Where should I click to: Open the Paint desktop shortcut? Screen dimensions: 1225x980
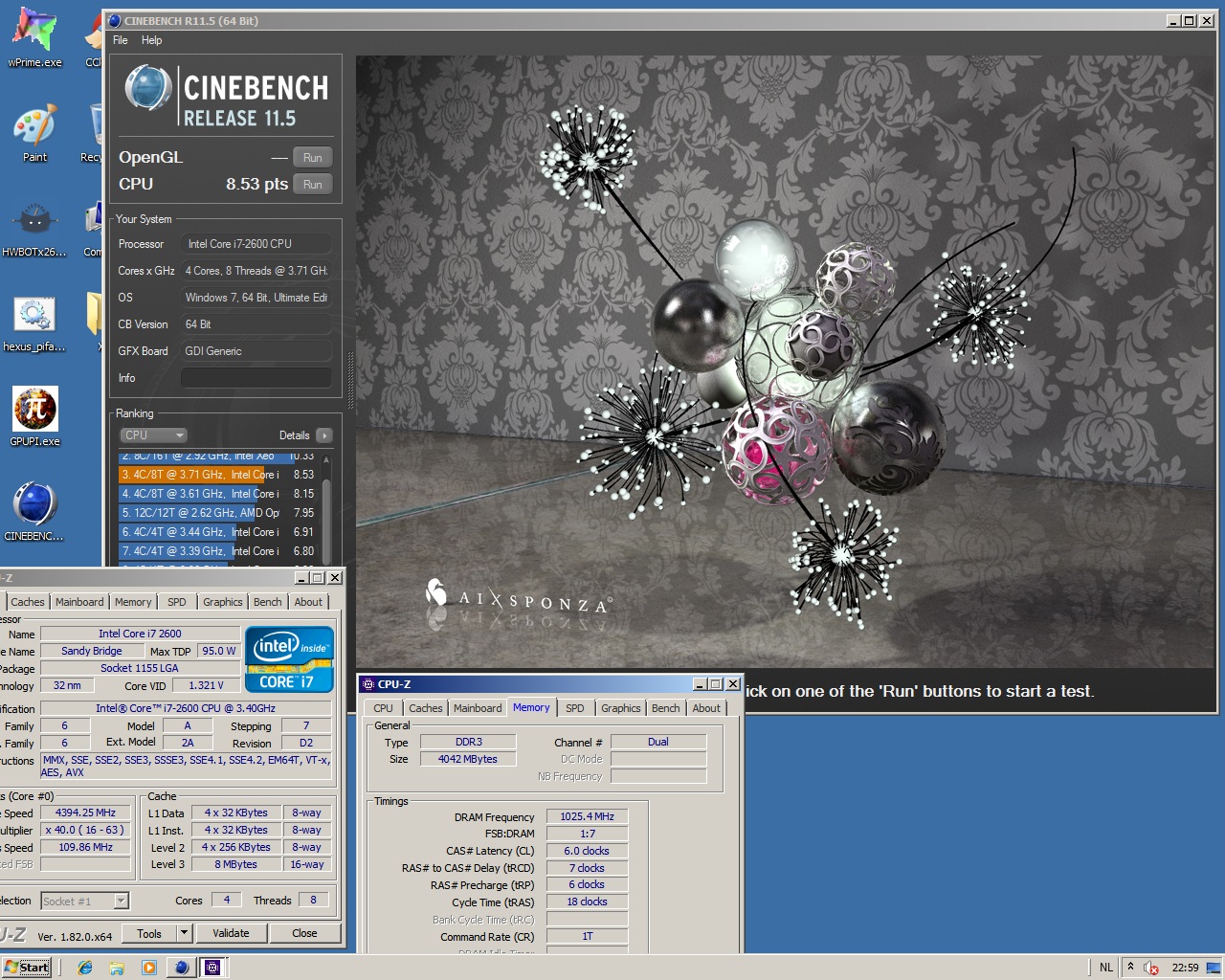click(34, 134)
